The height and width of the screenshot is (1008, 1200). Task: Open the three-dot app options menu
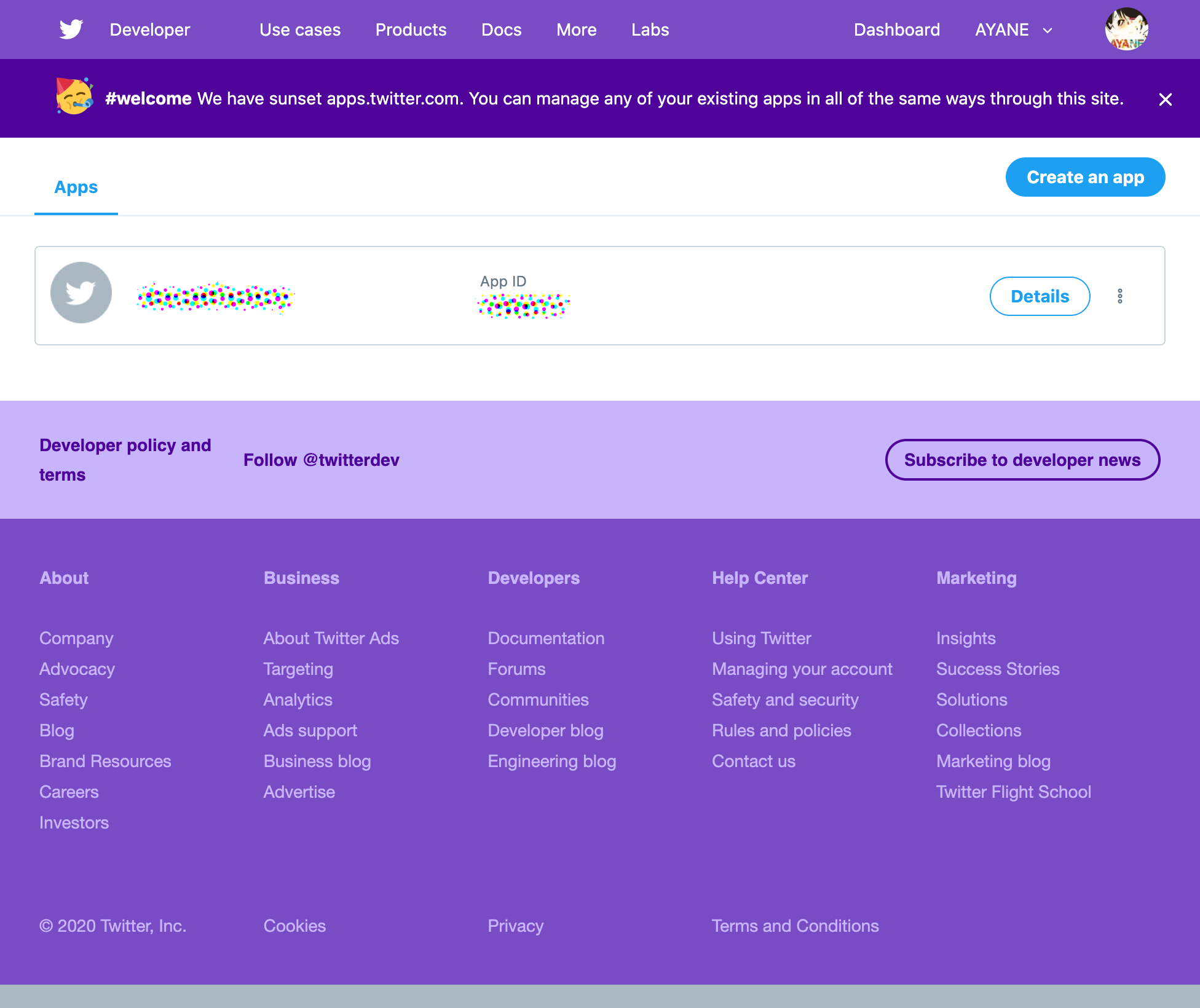[1119, 296]
